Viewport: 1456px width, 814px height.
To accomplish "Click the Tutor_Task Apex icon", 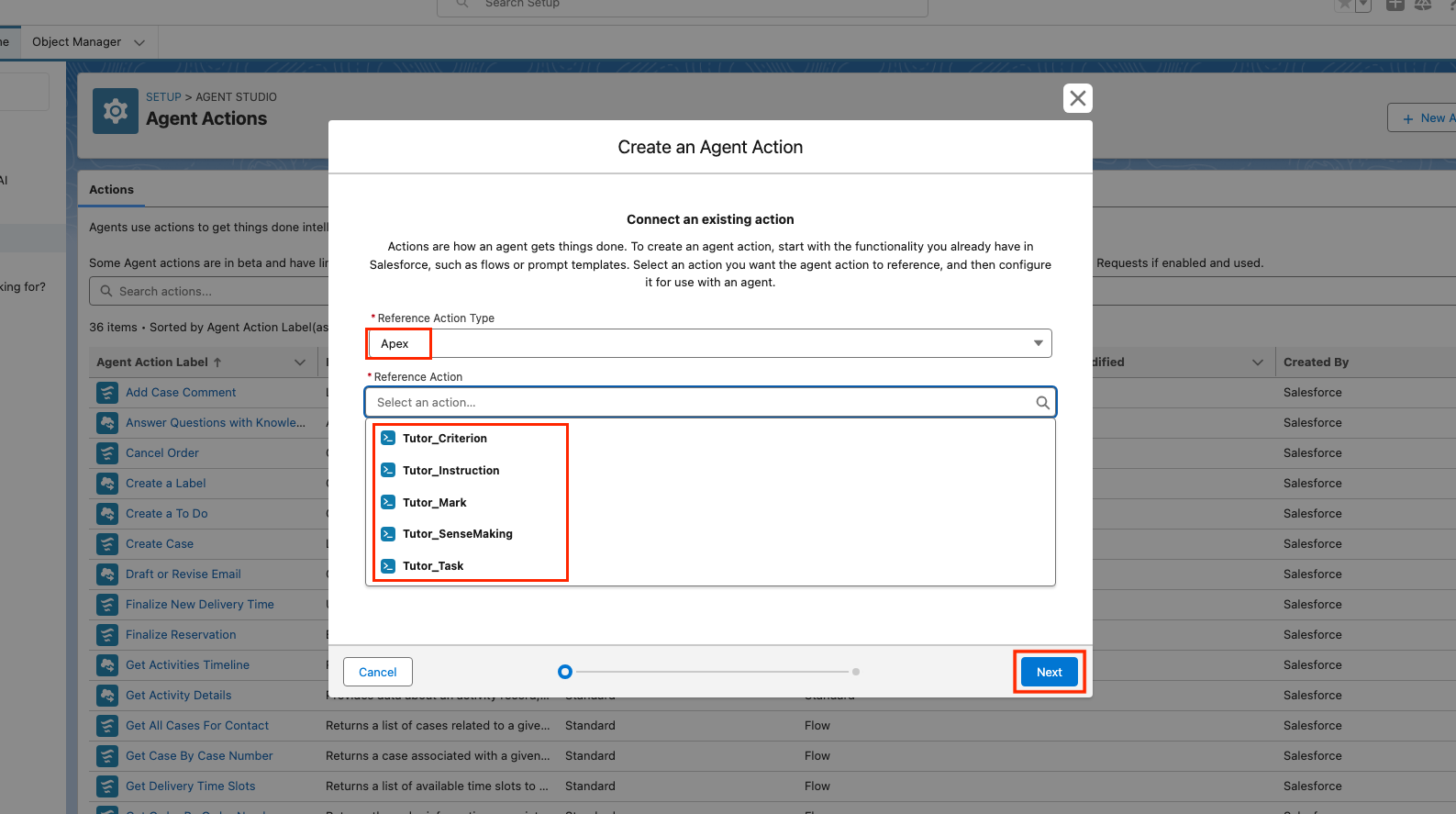I will 388,566.
